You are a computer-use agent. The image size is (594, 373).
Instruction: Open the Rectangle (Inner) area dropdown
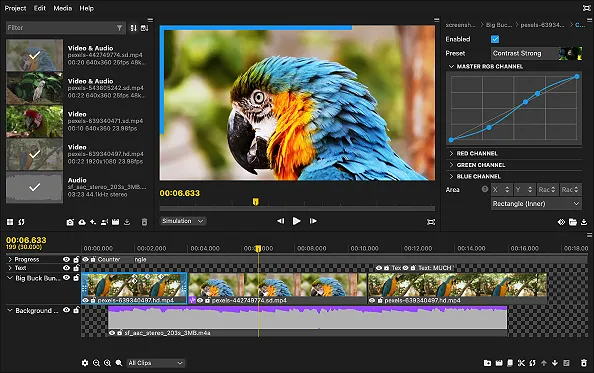tap(536, 204)
